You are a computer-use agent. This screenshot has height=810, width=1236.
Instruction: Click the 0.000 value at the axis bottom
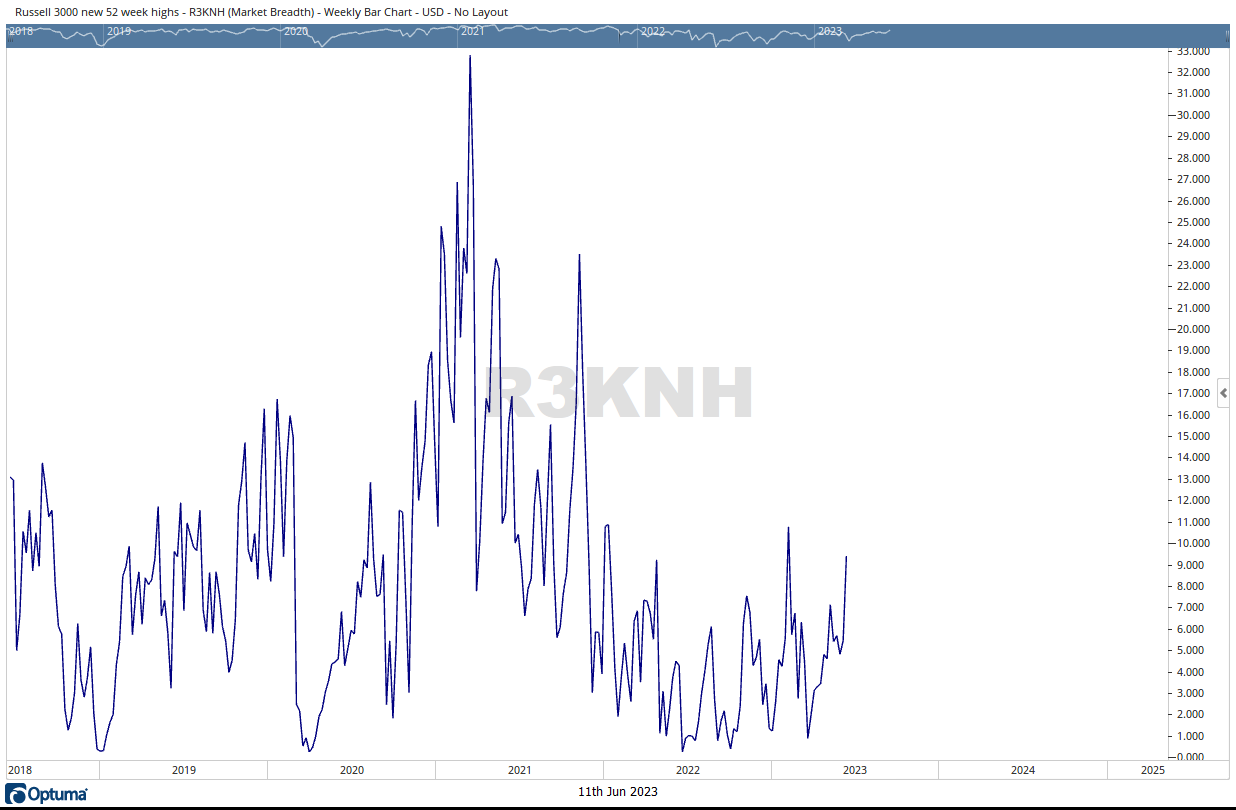tap(1191, 756)
